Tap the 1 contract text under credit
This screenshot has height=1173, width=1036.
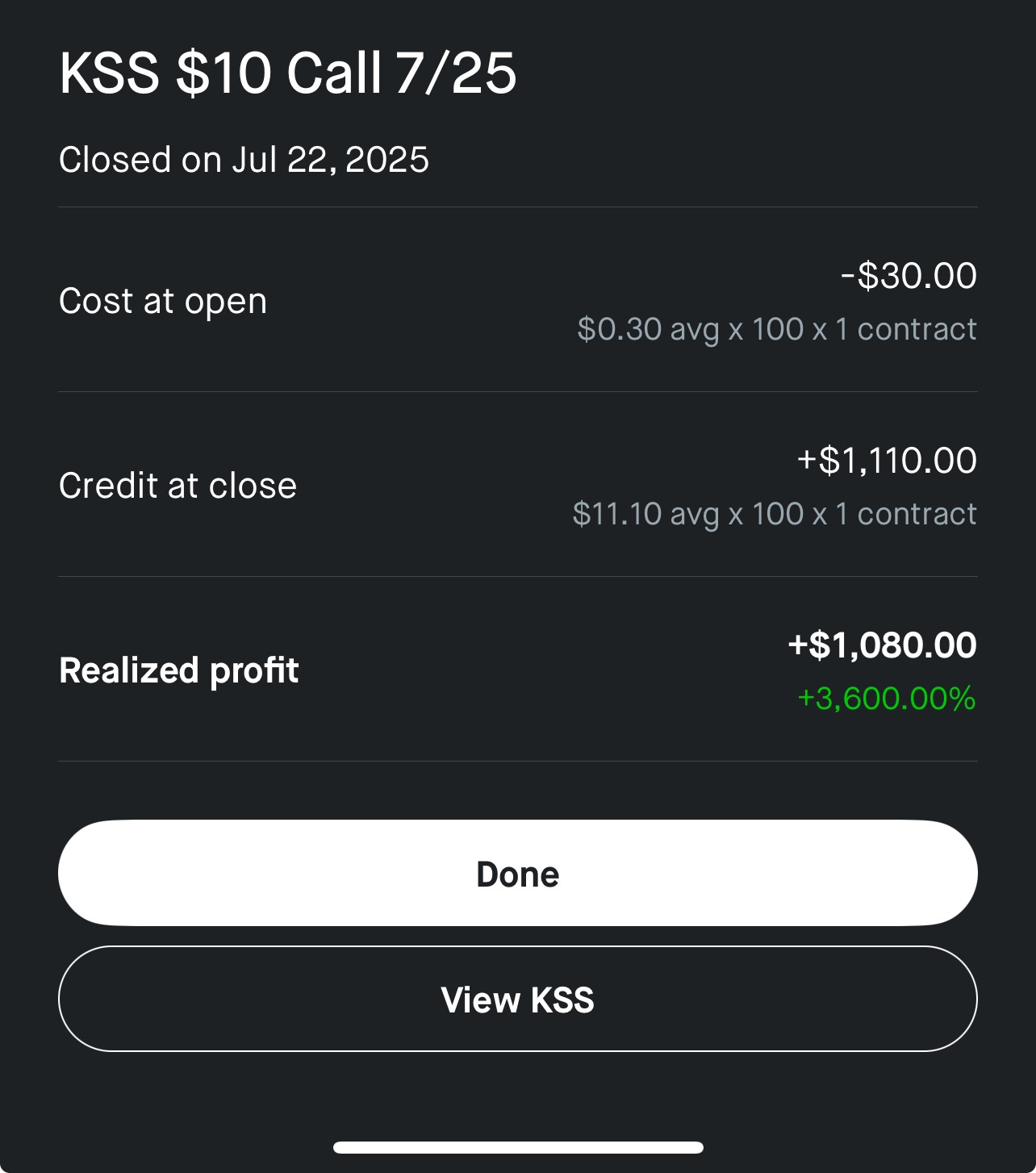905,514
